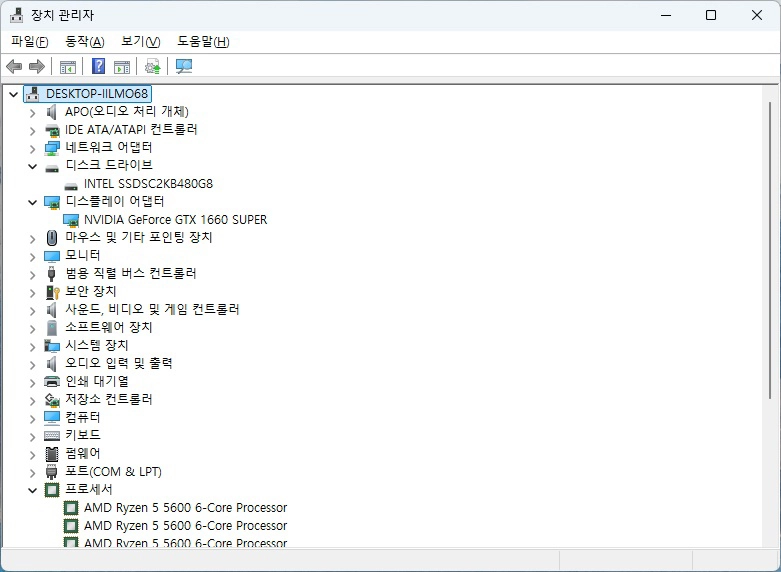
Task: Click the 포트(COM & LPT) connector icon
Action: pyautogui.click(x=51, y=471)
